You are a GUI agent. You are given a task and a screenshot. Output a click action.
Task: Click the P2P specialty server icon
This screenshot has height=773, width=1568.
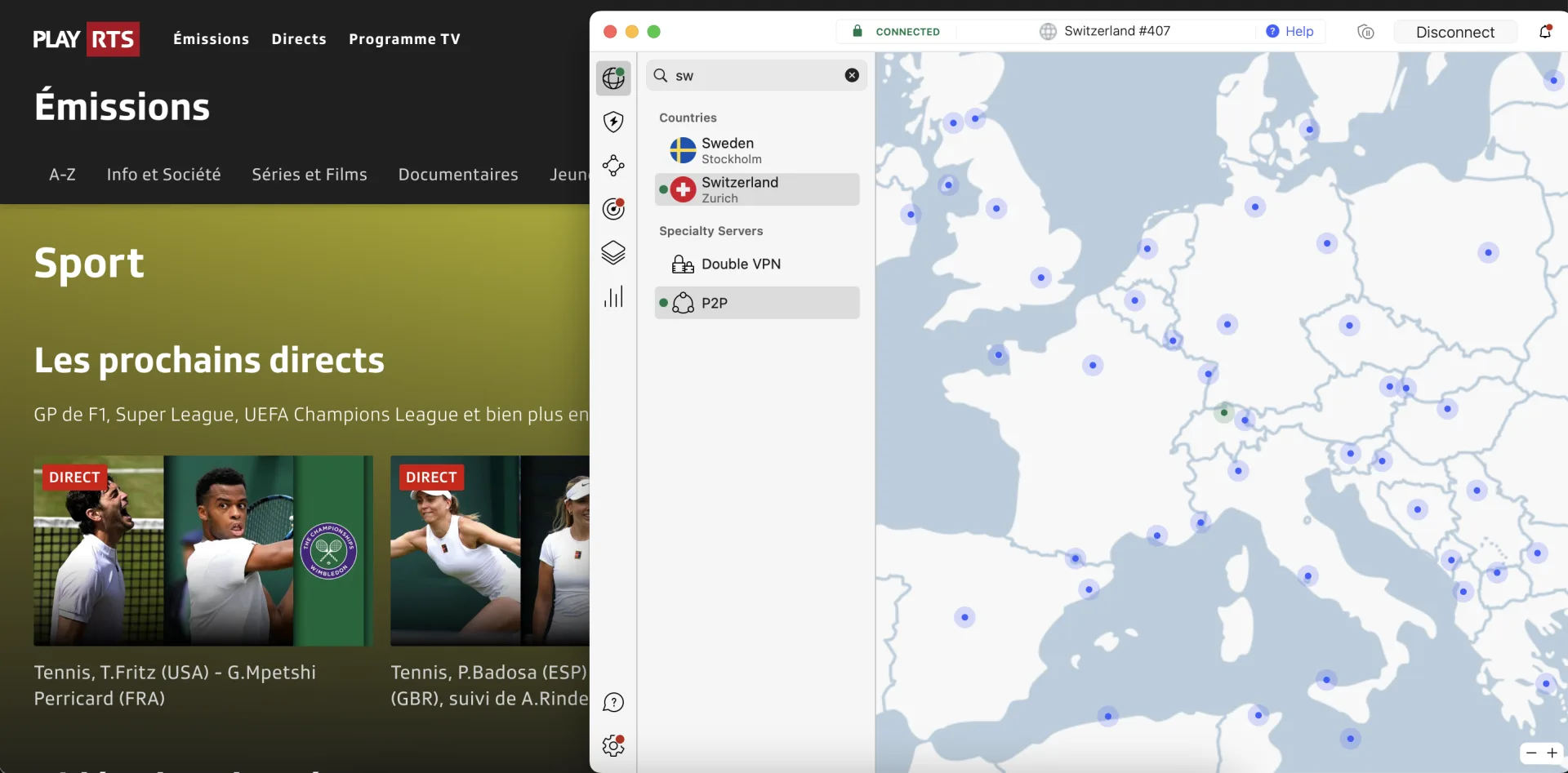[x=683, y=303]
